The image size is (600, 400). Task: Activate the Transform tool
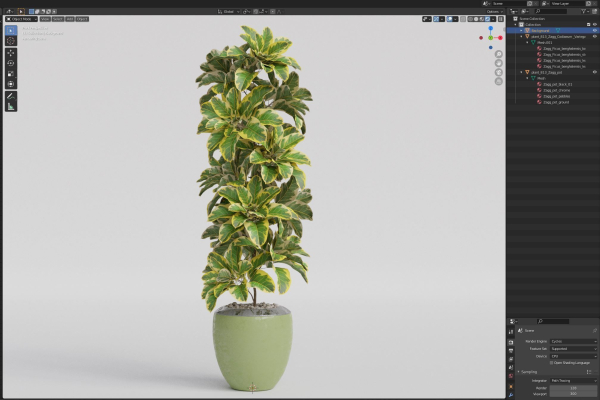(11, 84)
